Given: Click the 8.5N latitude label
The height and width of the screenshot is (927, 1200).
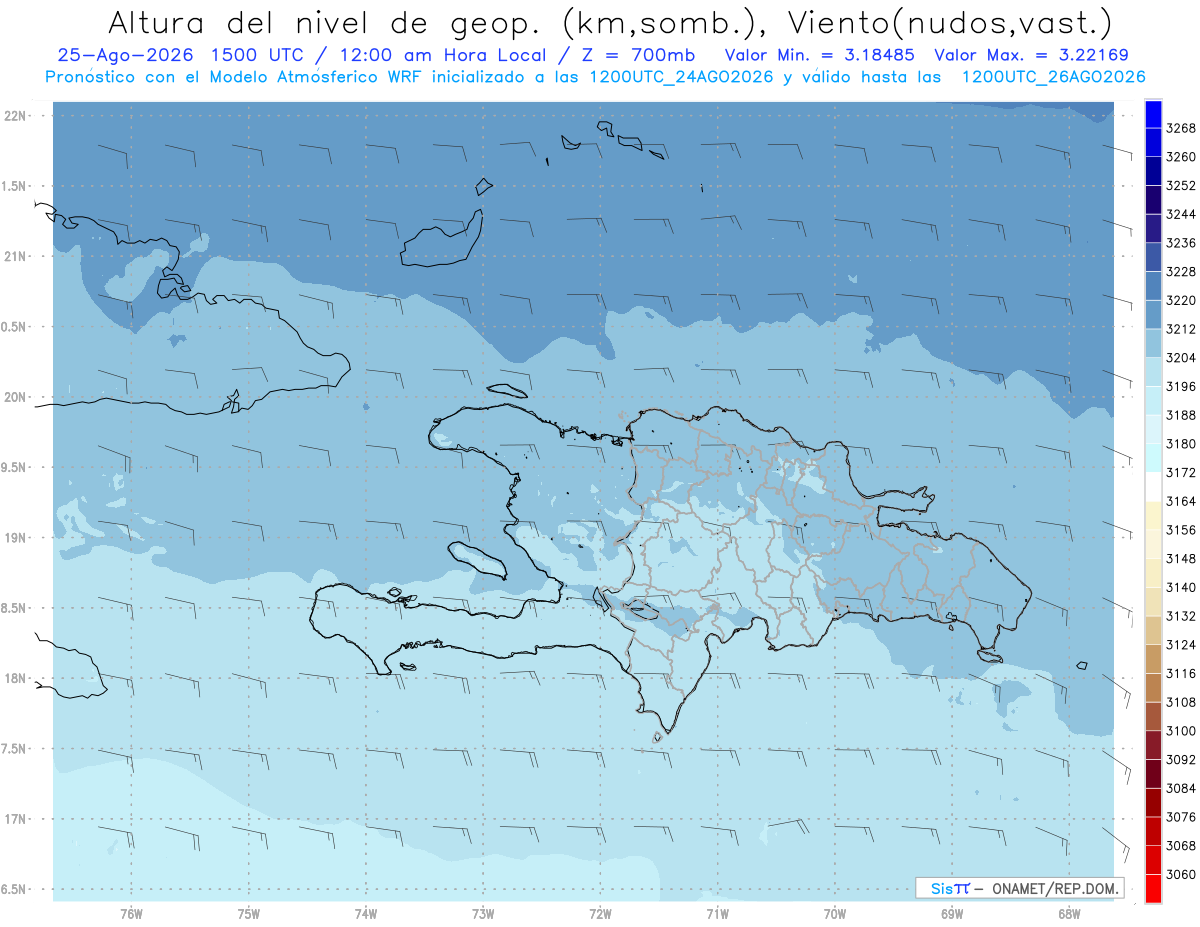Looking at the screenshot, I should click(14, 608).
